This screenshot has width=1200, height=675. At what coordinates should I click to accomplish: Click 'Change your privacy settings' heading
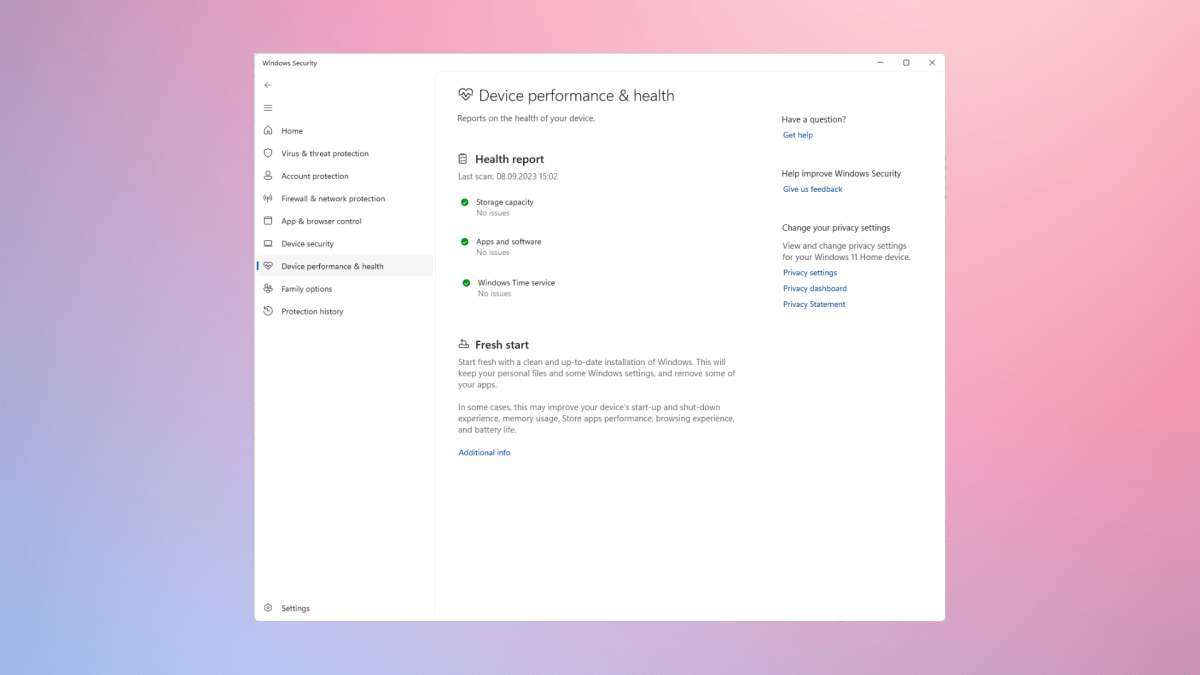click(836, 227)
